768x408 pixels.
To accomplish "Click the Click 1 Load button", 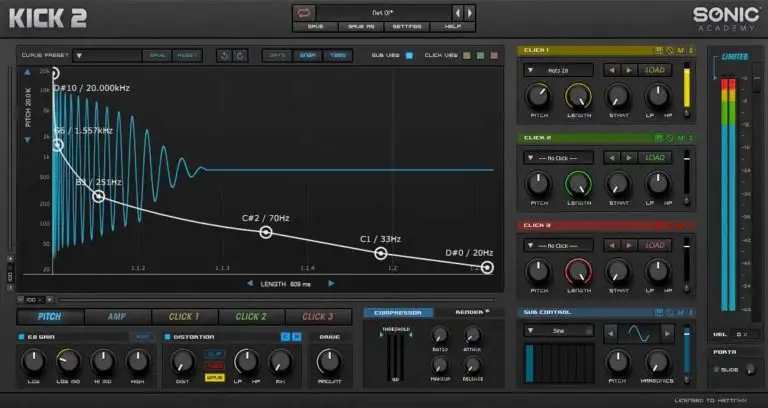I will (x=655, y=70).
